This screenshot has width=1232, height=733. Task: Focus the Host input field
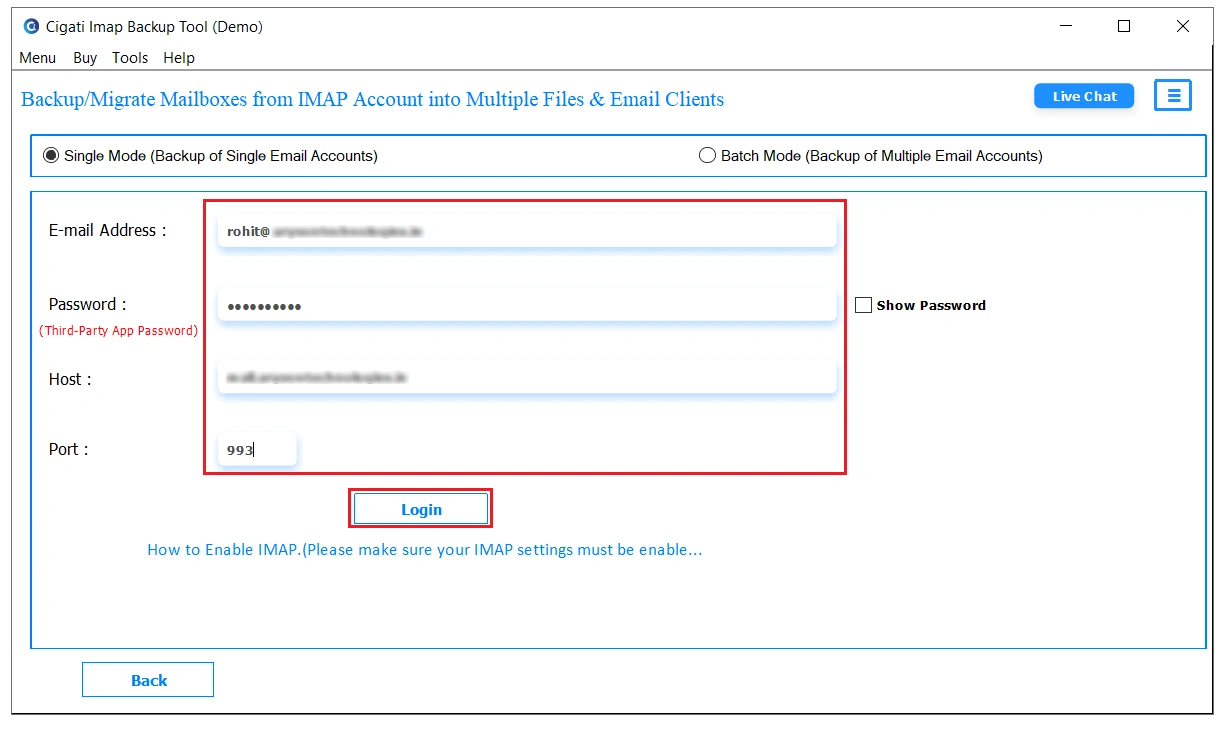(527, 377)
